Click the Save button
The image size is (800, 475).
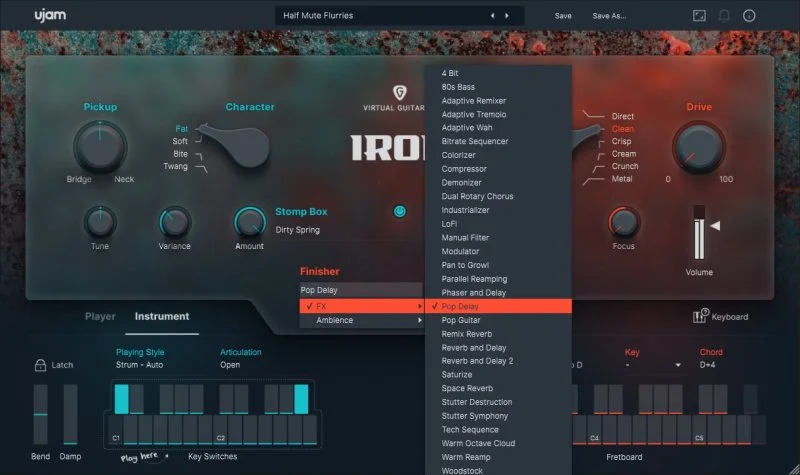[563, 16]
